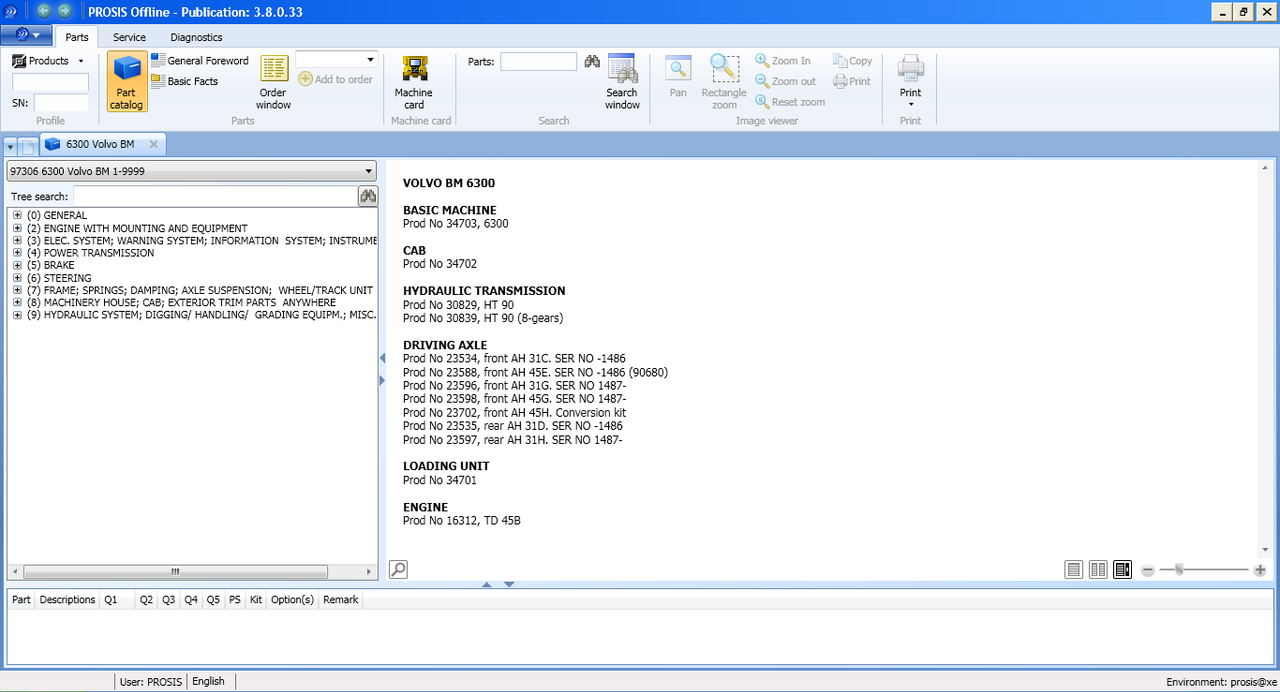Click small Print in Image viewer group
Screen dimensions: 1280x692
(x=852, y=81)
